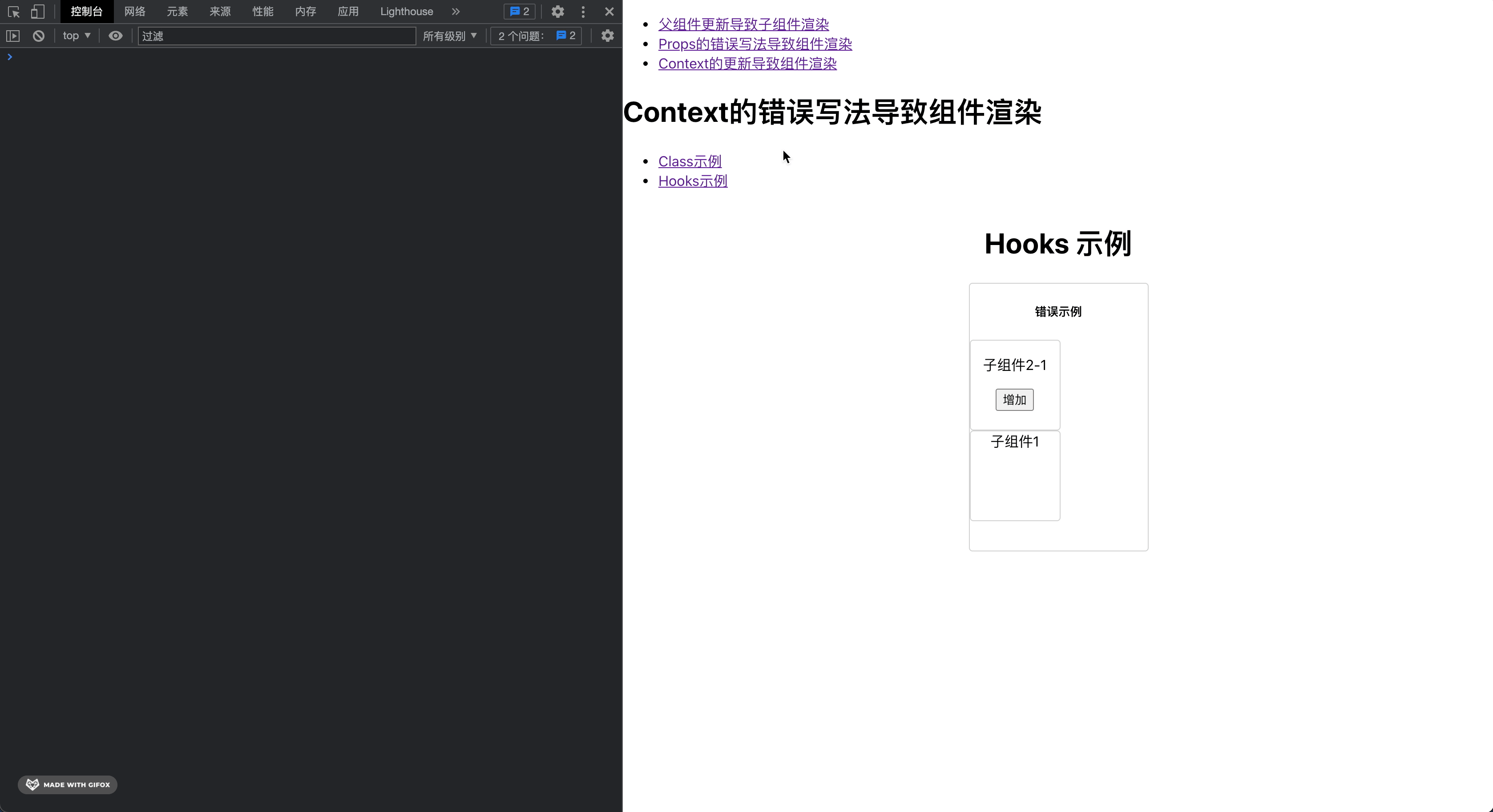Switch to the 网络 tab

(134, 12)
